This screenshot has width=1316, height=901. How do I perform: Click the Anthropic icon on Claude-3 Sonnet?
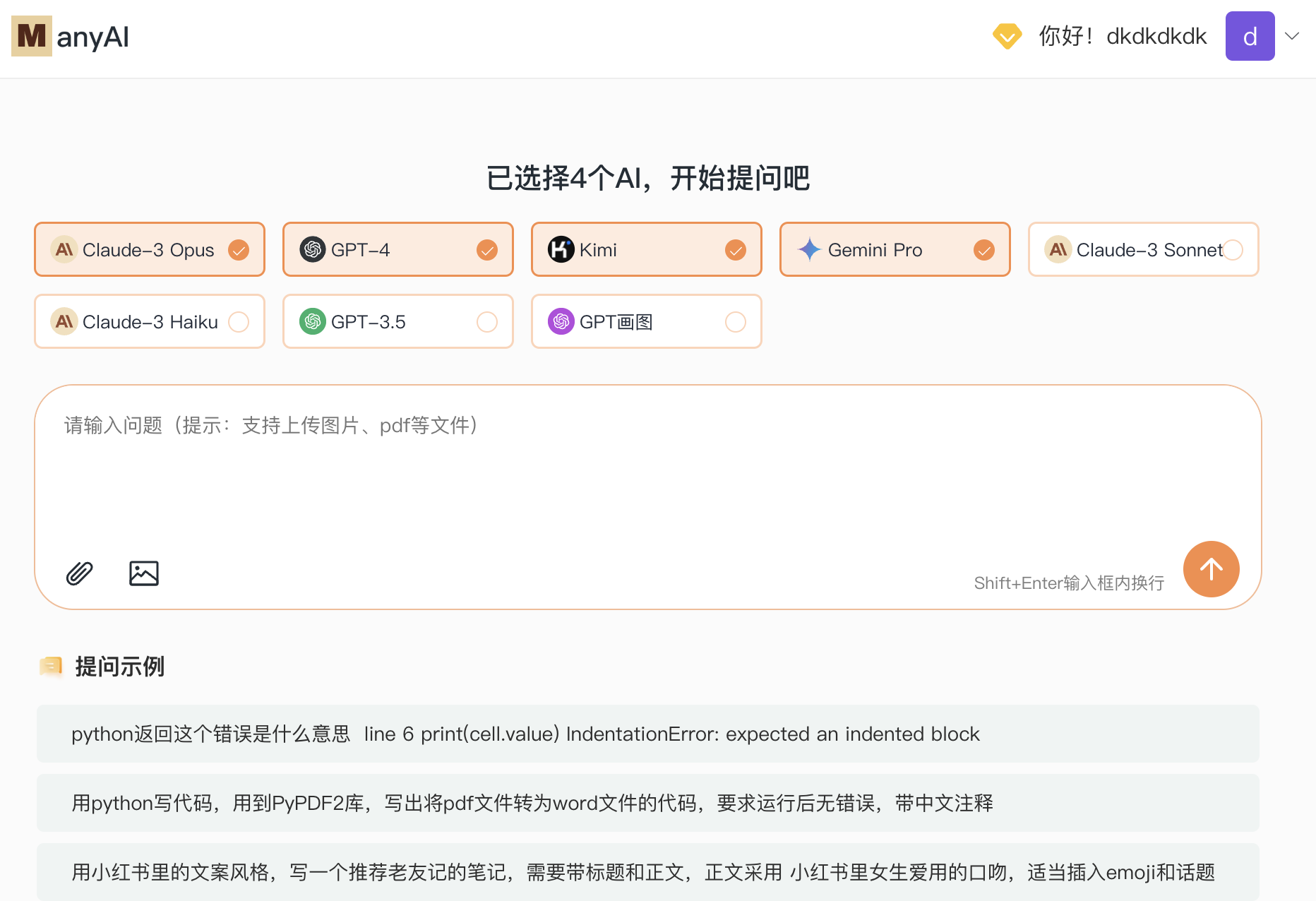(1058, 249)
